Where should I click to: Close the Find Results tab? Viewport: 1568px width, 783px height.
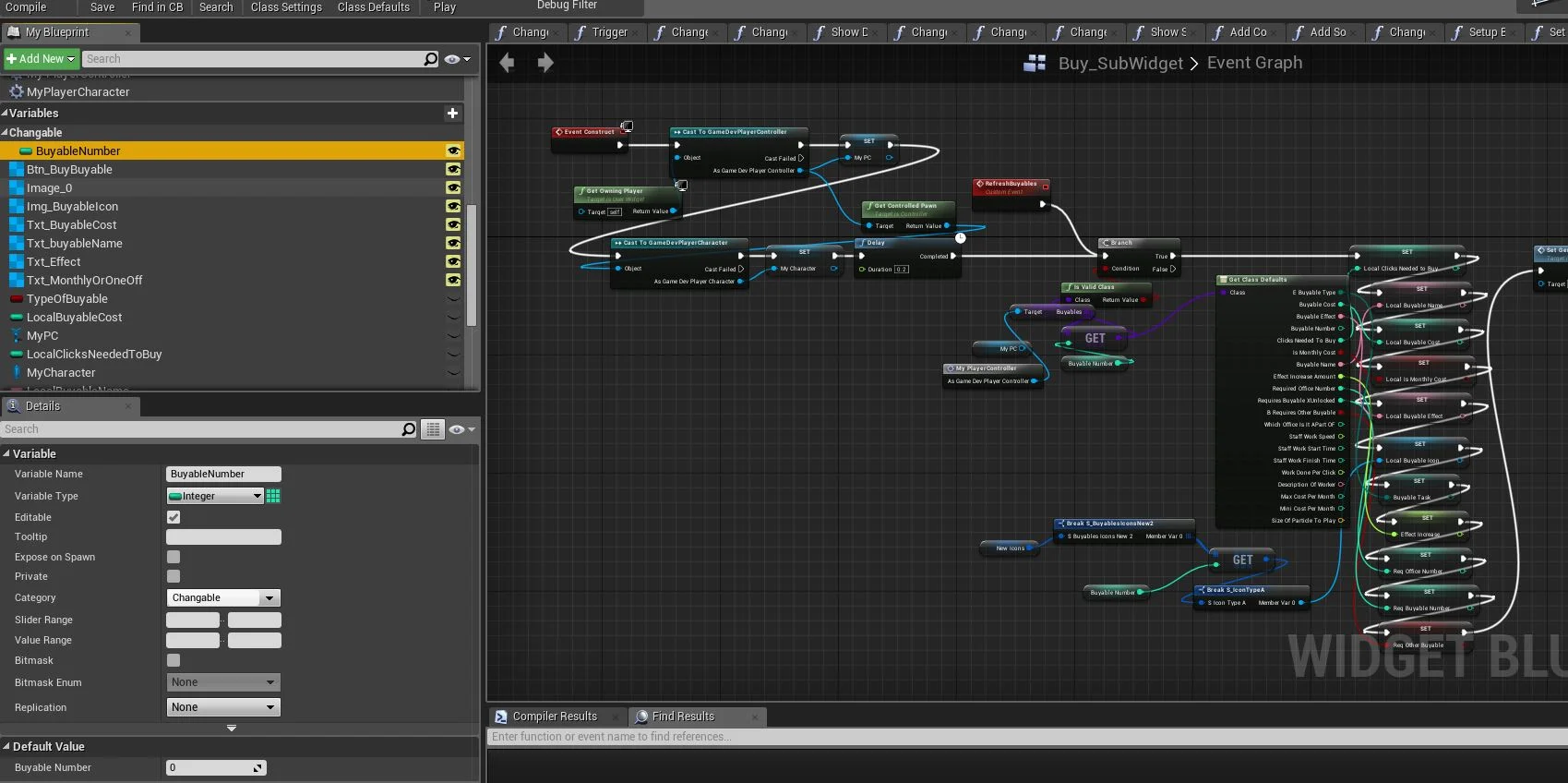tap(754, 717)
